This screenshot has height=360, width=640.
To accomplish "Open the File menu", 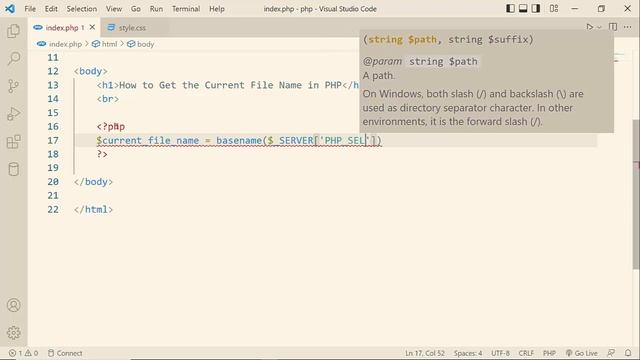I will click(30, 9).
